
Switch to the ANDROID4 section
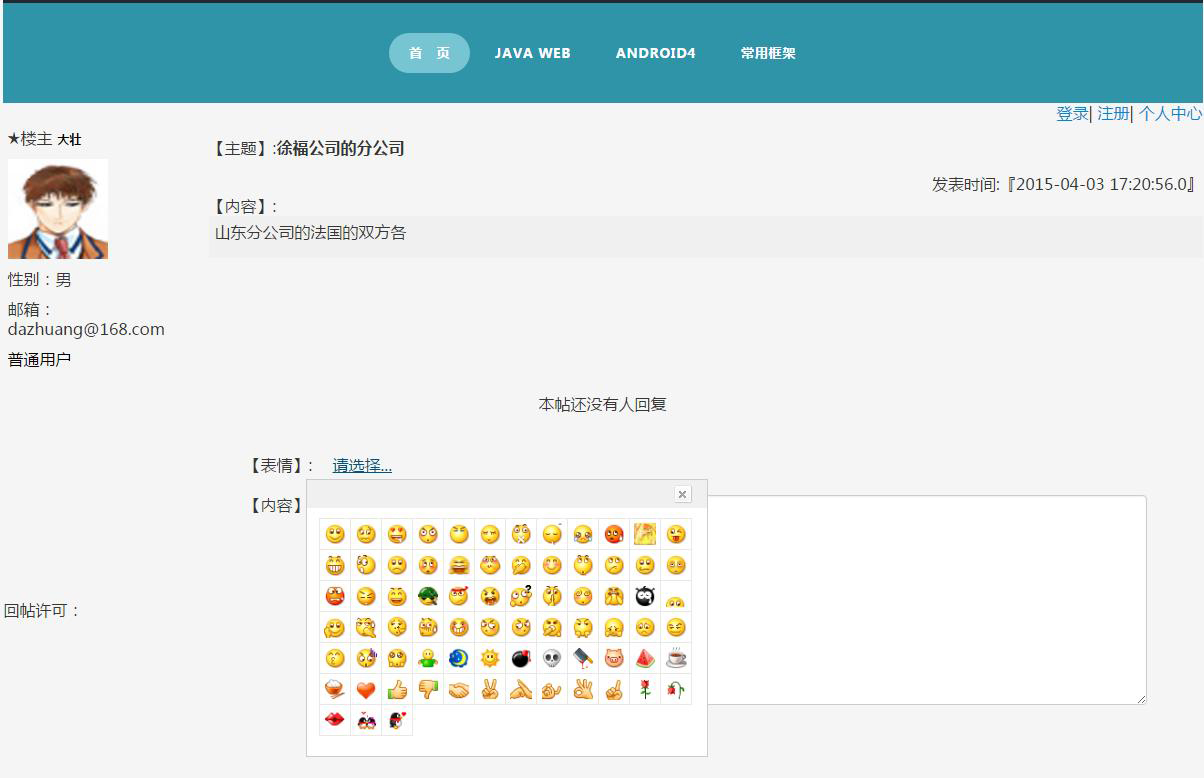point(655,53)
